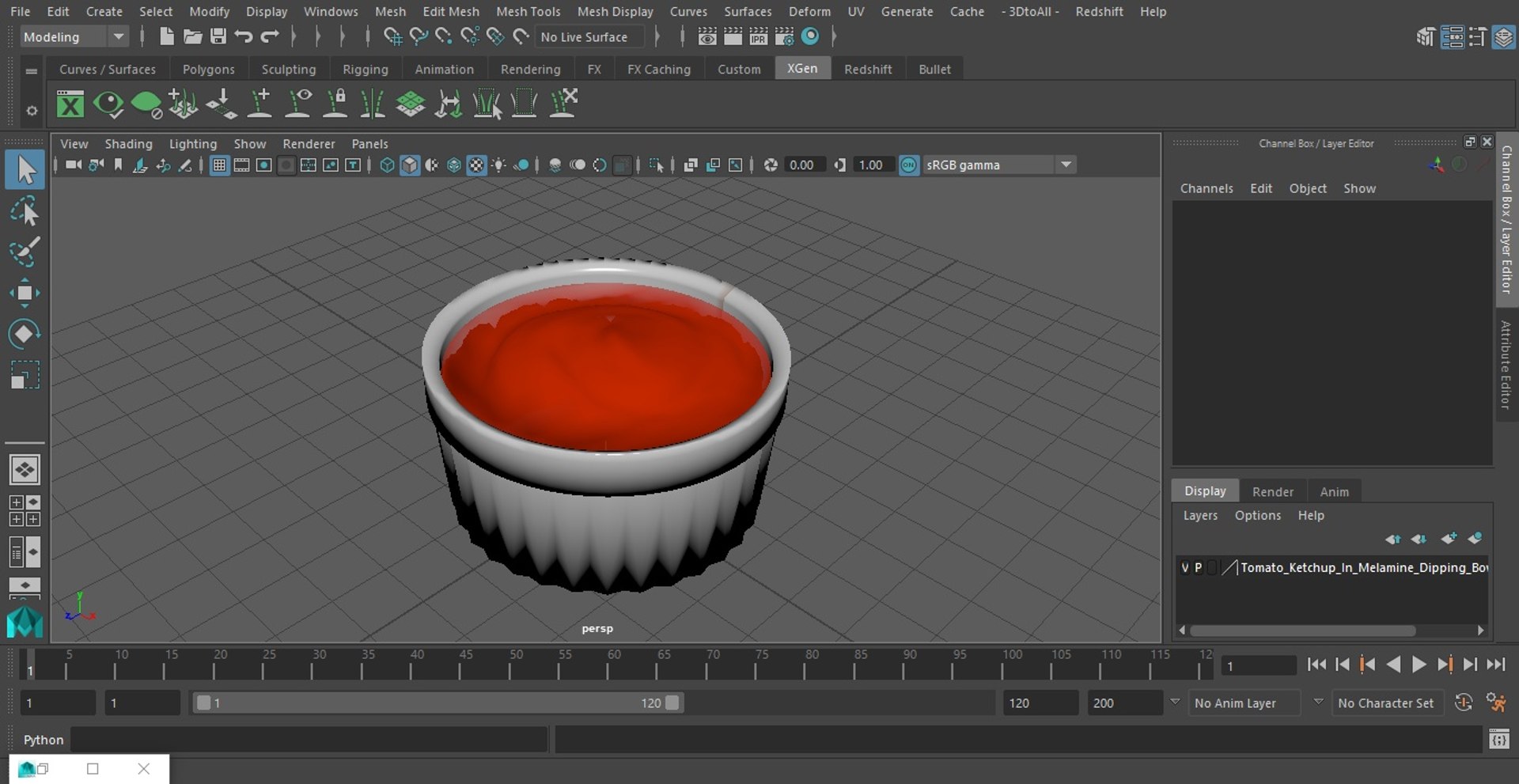Toggle textured display in viewport toolbar
Viewport: 1519px width, 784px height.
click(476, 165)
